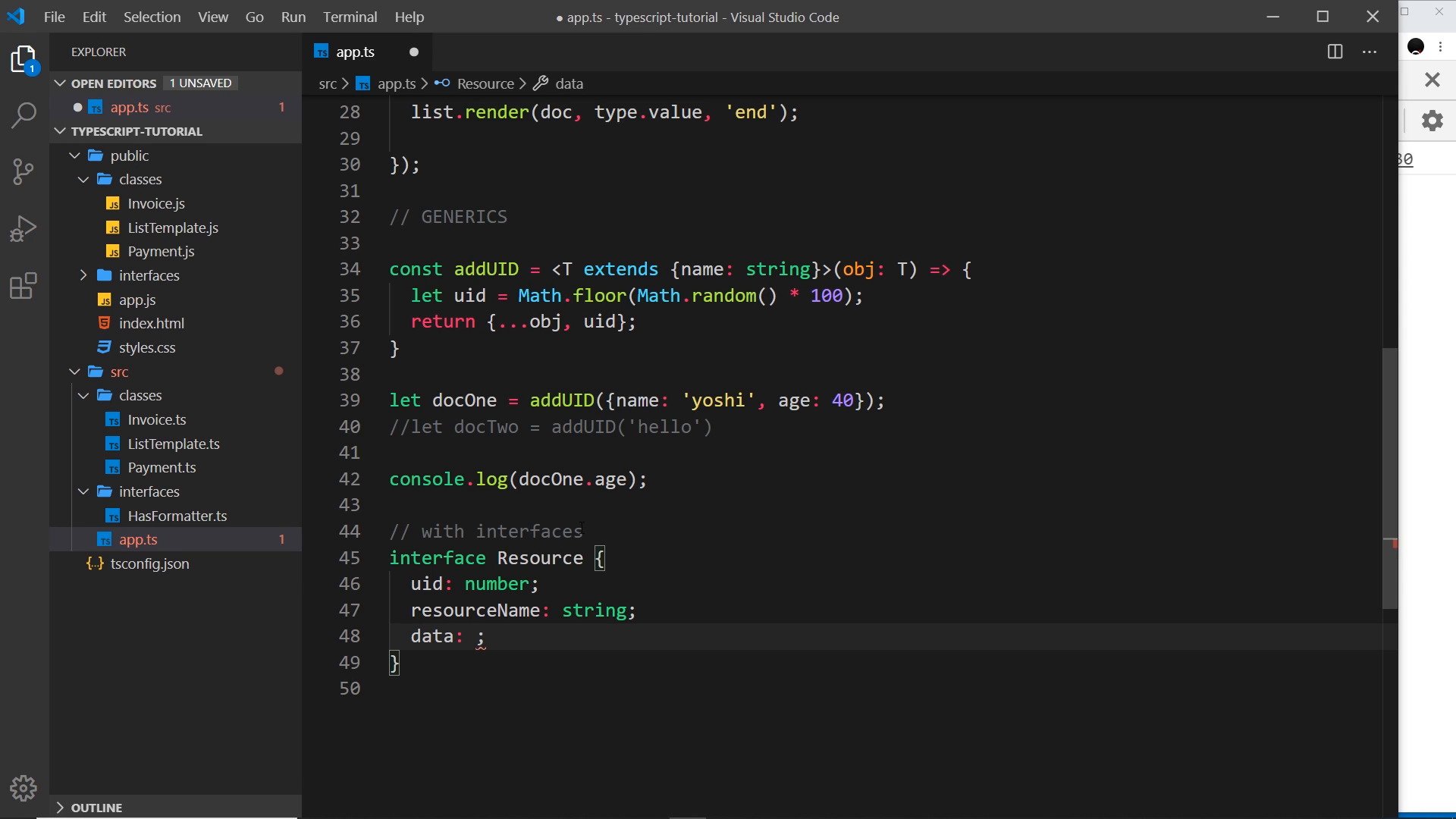Close the panel in browser window
The height and width of the screenshot is (819, 1456).
[1432, 80]
